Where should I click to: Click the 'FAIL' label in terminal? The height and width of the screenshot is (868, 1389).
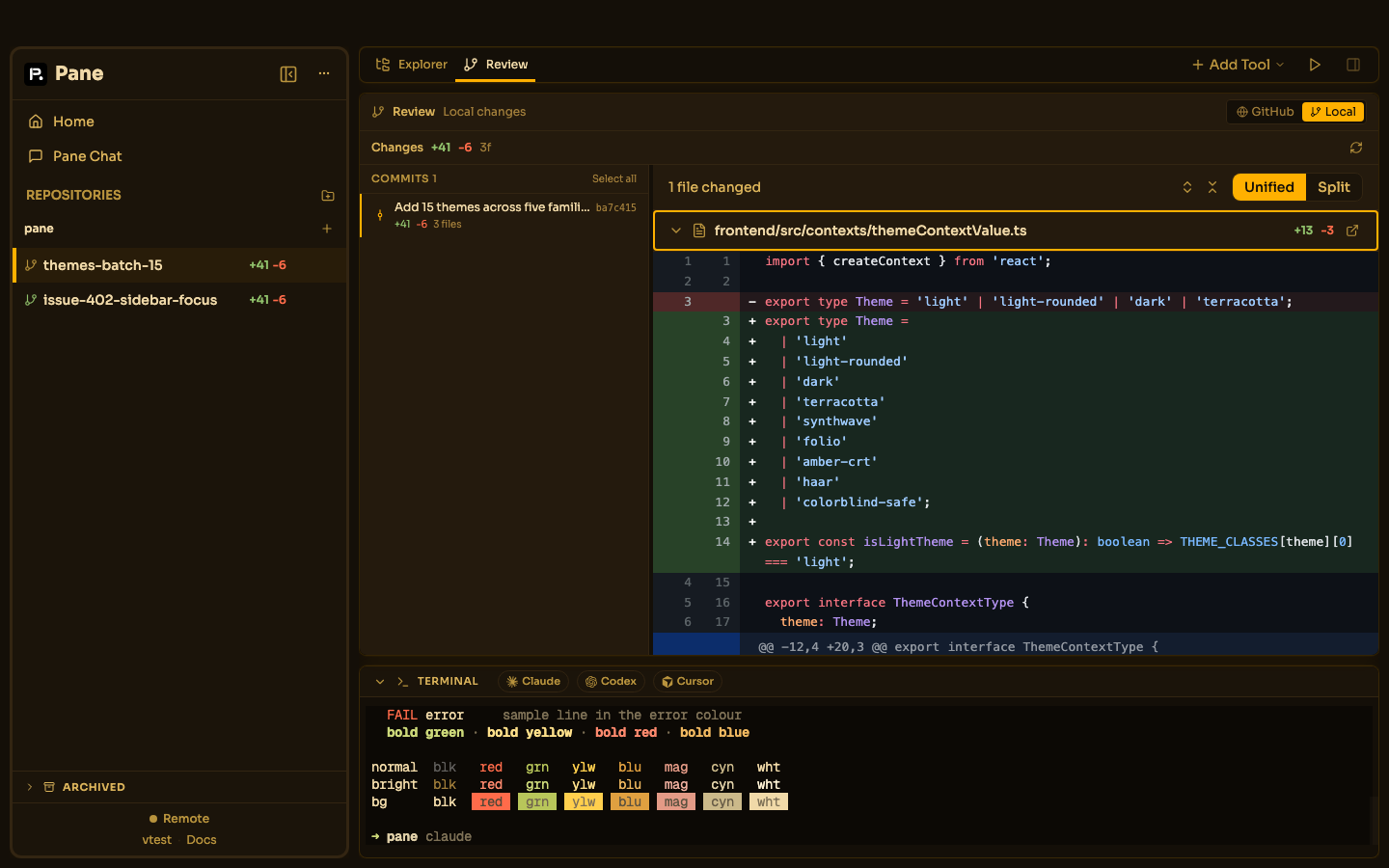click(x=402, y=716)
